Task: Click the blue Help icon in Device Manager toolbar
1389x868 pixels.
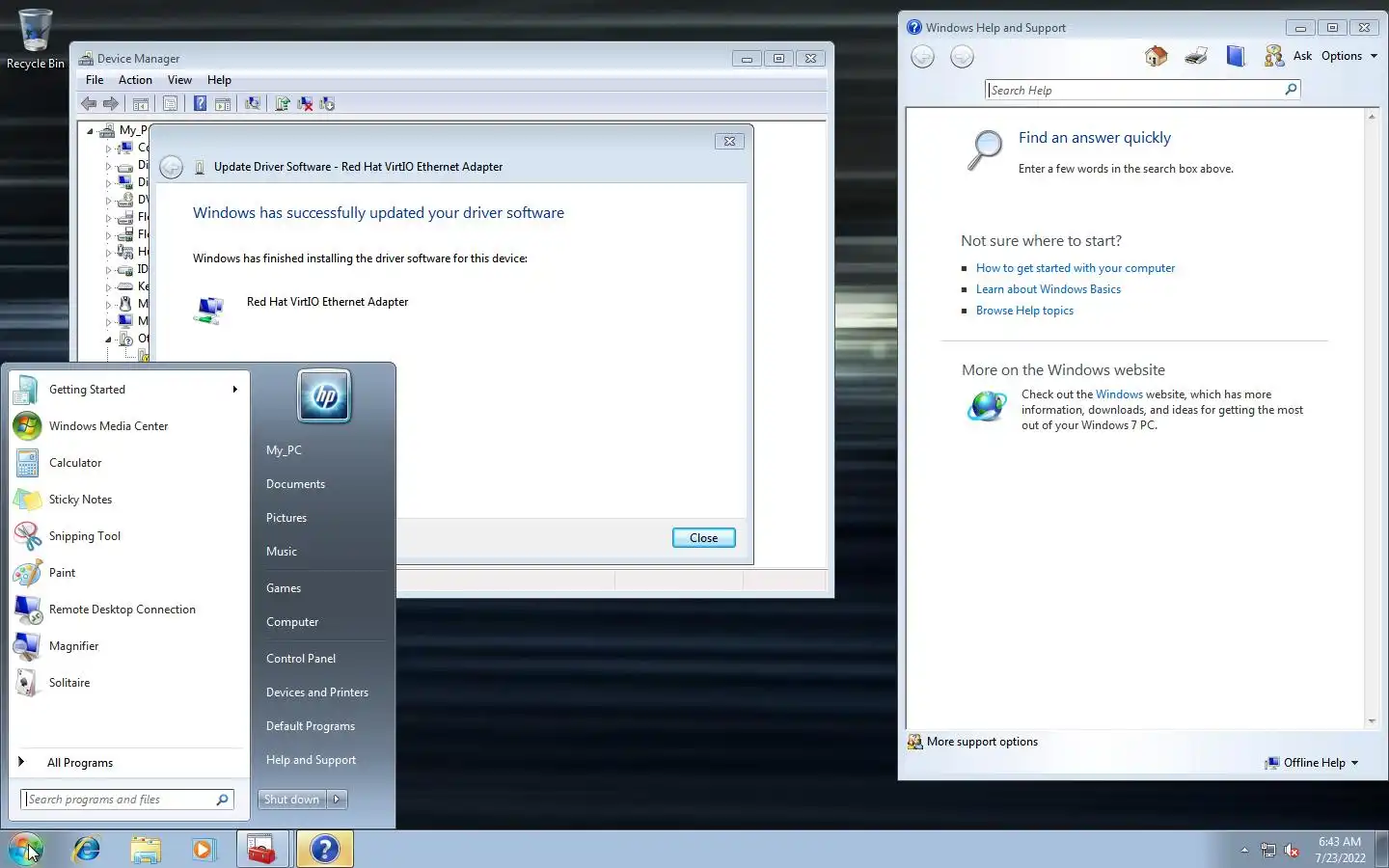Action: (200, 104)
